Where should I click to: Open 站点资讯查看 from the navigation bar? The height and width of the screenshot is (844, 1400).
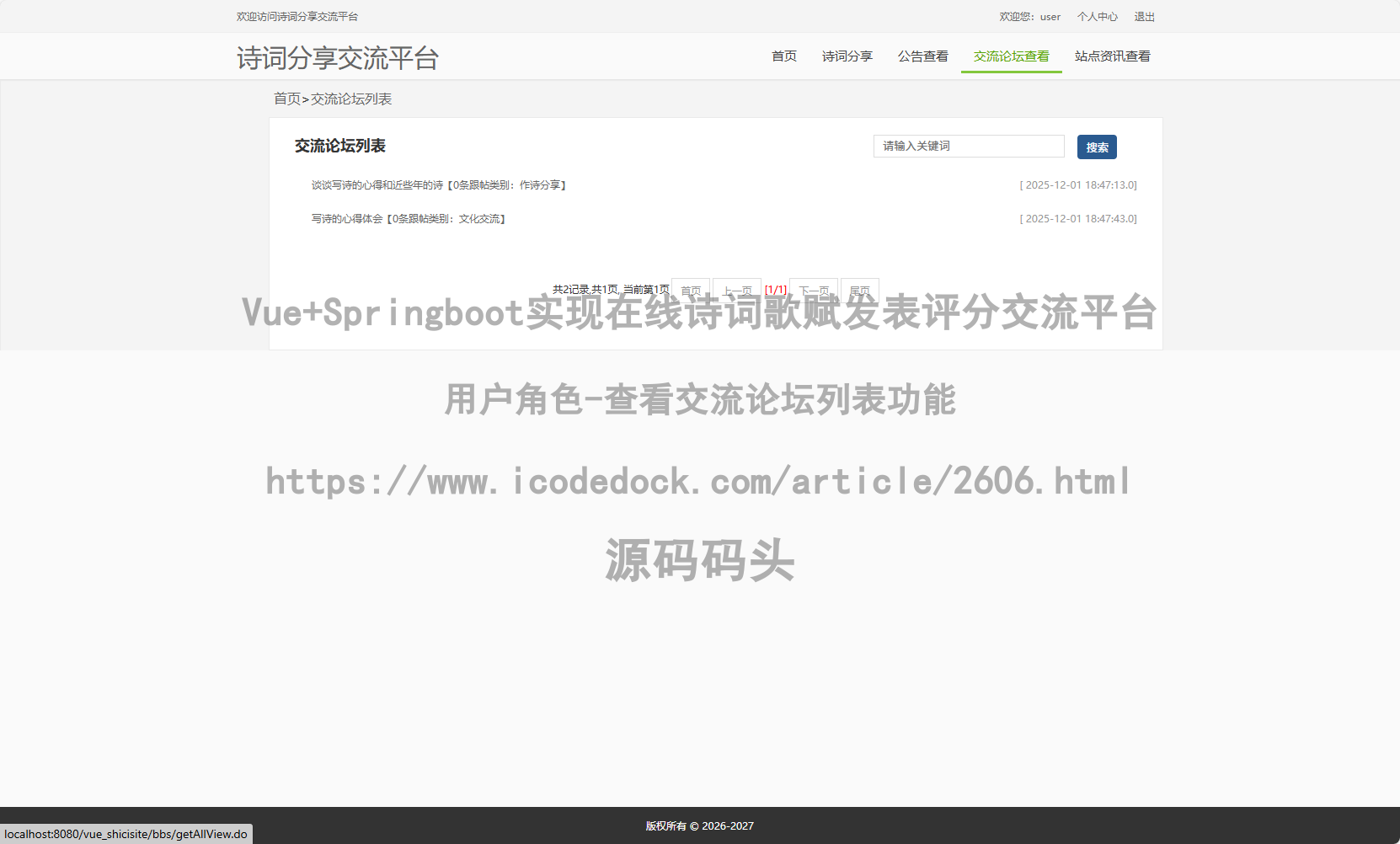1112,56
